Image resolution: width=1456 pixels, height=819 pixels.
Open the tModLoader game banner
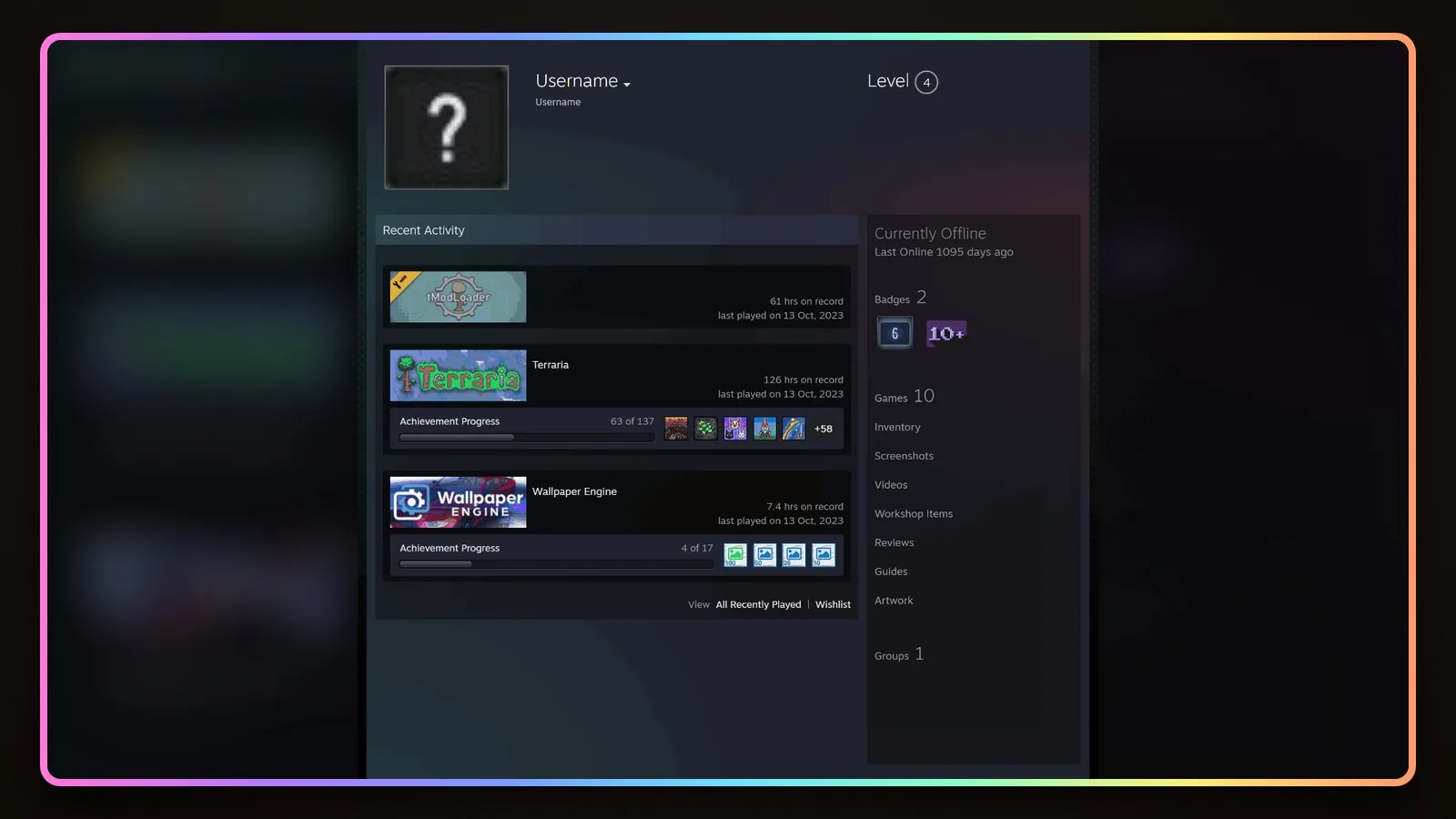pyautogui.click(x=458, y=297)
